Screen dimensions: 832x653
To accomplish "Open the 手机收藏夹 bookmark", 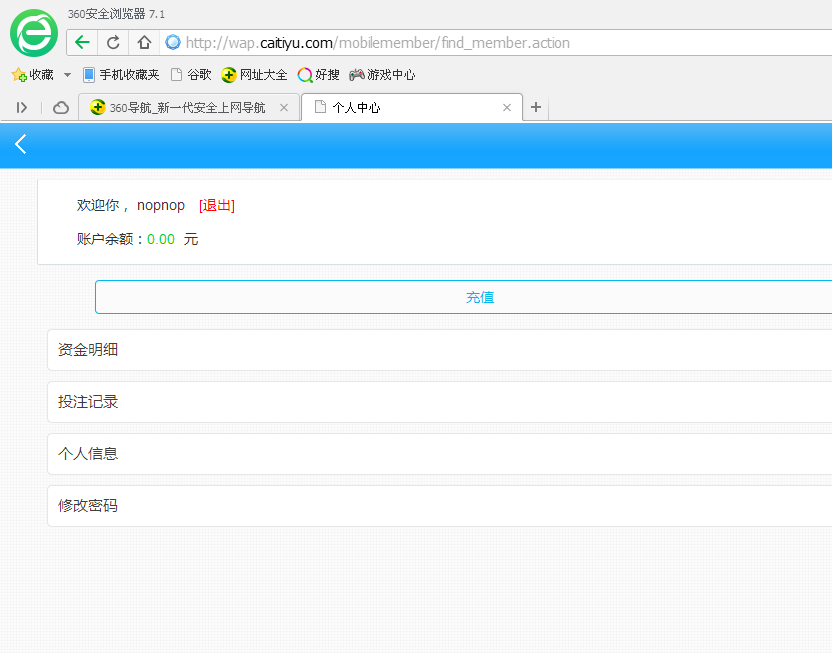I will tap(122, 75).
